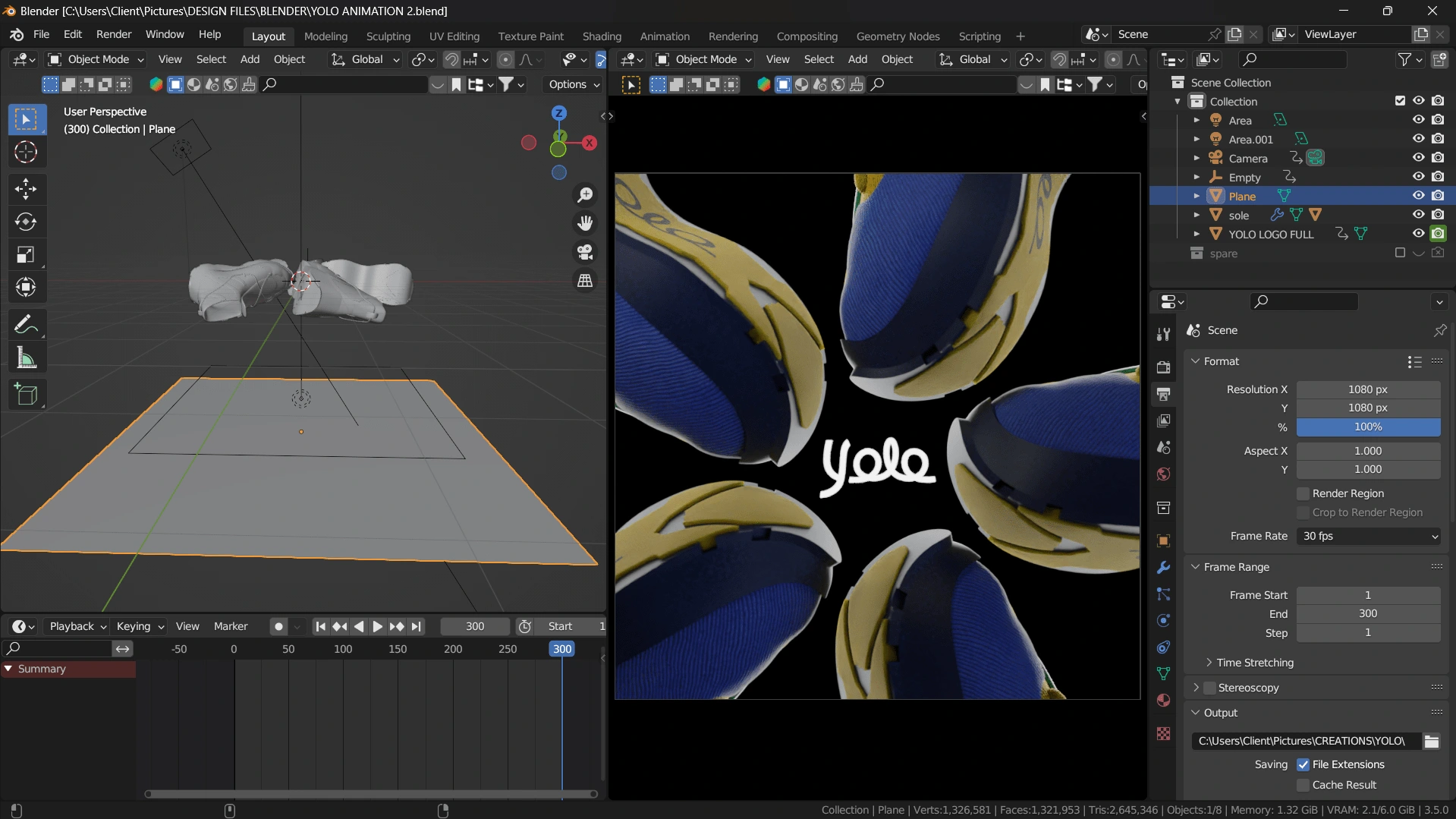Enable the Stereoscopy checkbox
Screen dimensions: 1456x819
(x=1209, y=688)
